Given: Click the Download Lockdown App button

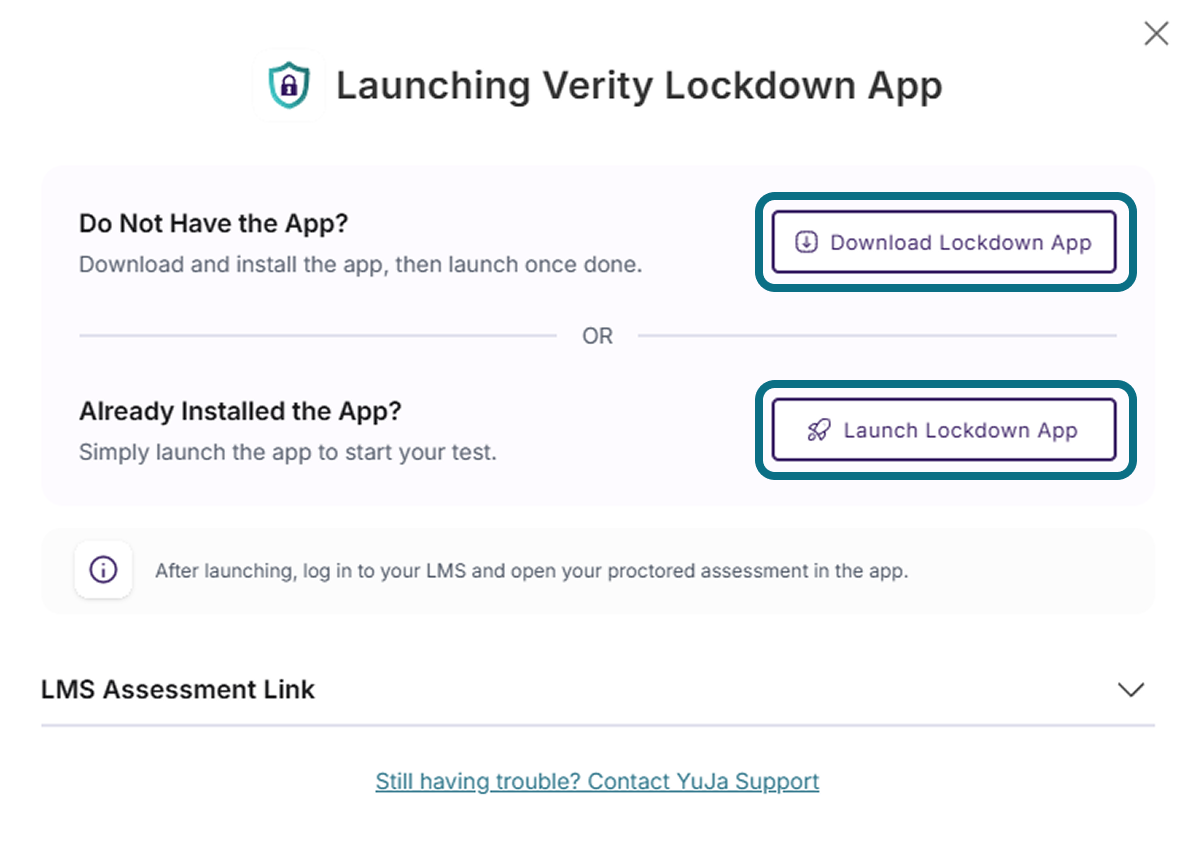Looking at the screenshot, I should tap(944, 242).
